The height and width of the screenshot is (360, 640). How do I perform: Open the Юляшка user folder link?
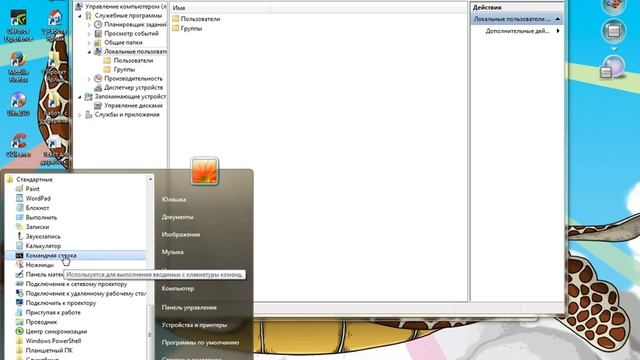(x=174, y=199)
